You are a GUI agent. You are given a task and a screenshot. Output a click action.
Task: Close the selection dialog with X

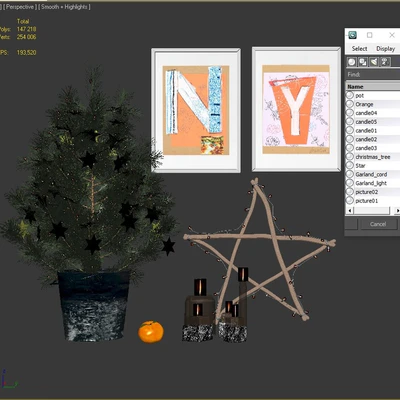pyautogui.click(x=392, y=35)
